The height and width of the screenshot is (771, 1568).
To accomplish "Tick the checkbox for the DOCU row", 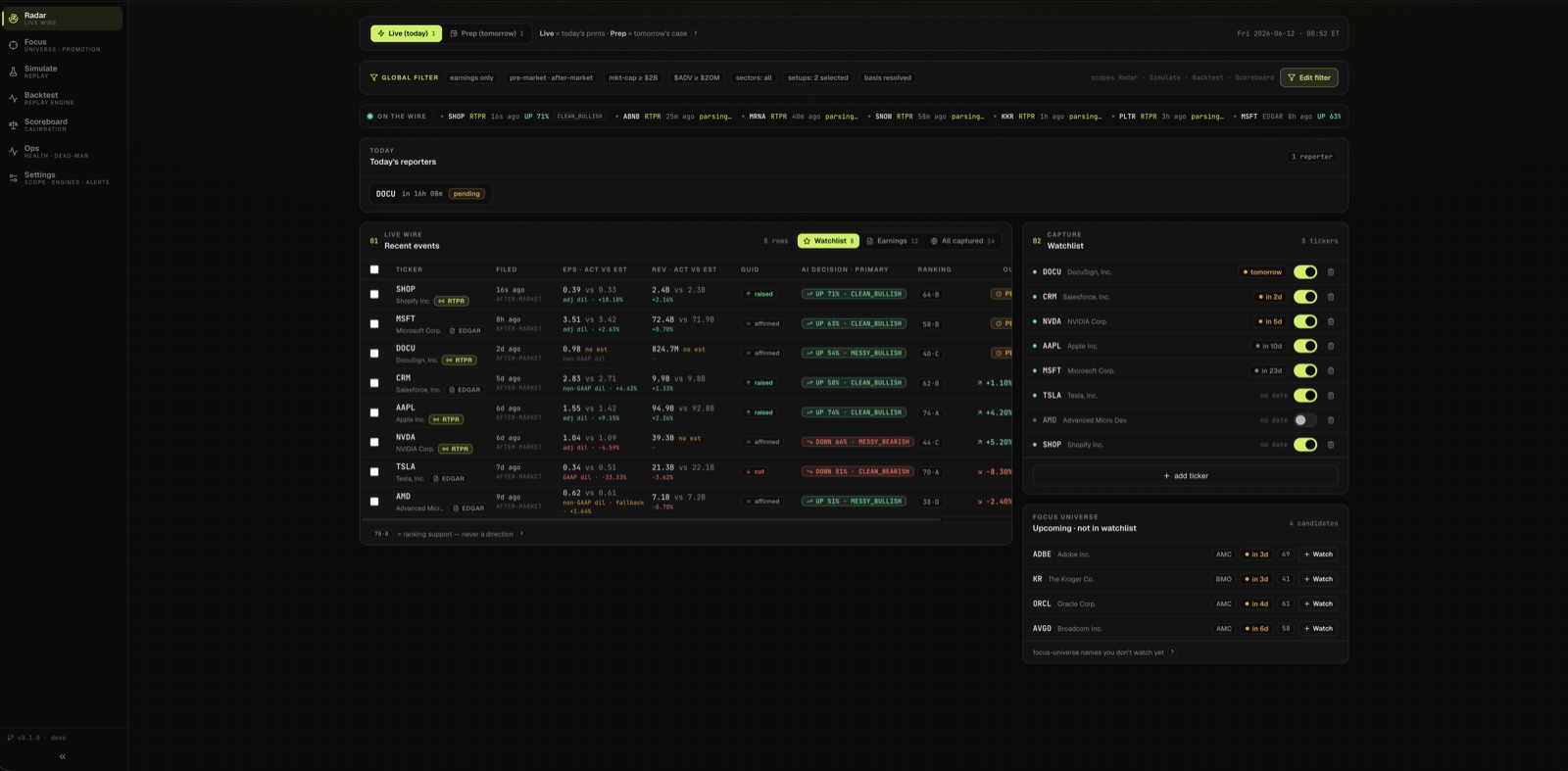I will click(x=374, y=354).
